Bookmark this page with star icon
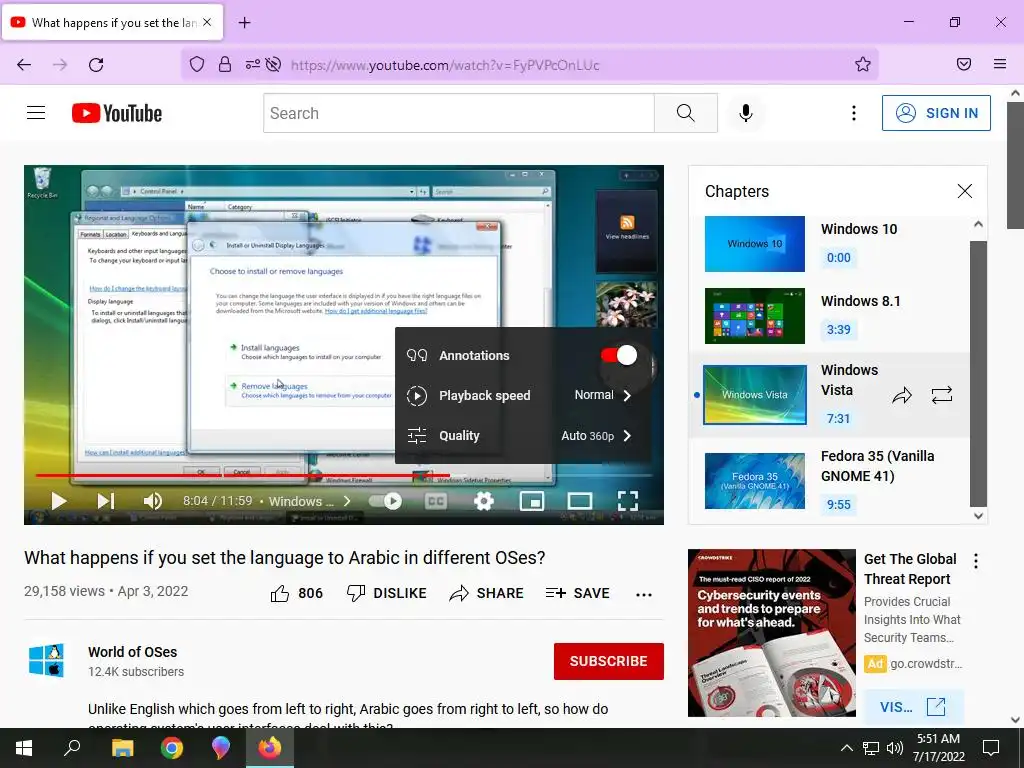Viewport: 1024px width, 768px height. (x=863, y=64)
